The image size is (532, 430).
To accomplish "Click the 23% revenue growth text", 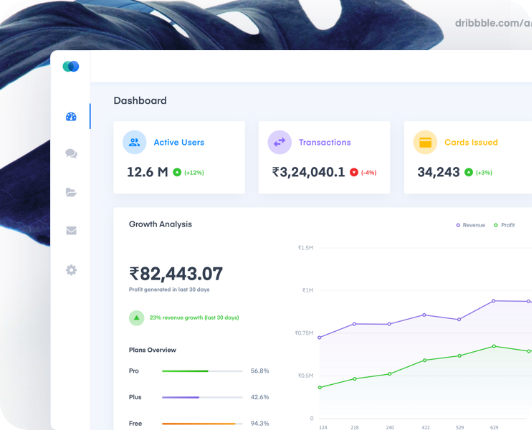I will (x=194, y=318).
